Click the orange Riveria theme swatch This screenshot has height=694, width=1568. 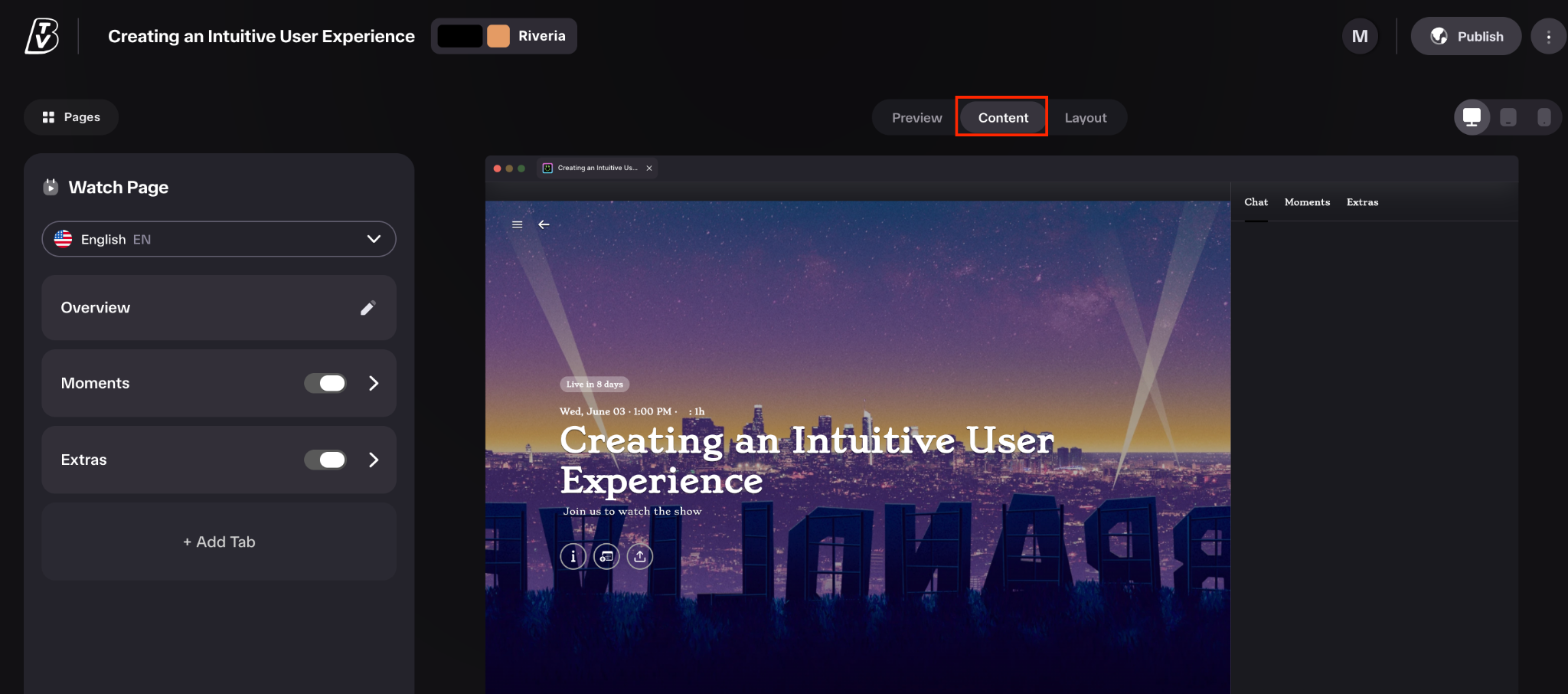pos(498,36)
